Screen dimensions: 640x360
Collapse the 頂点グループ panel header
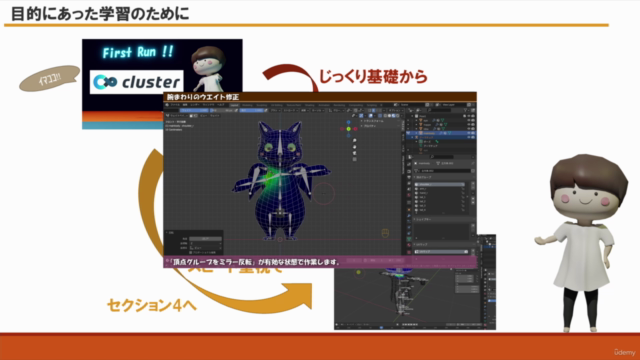pyautogui.click(x=444, y=177)
